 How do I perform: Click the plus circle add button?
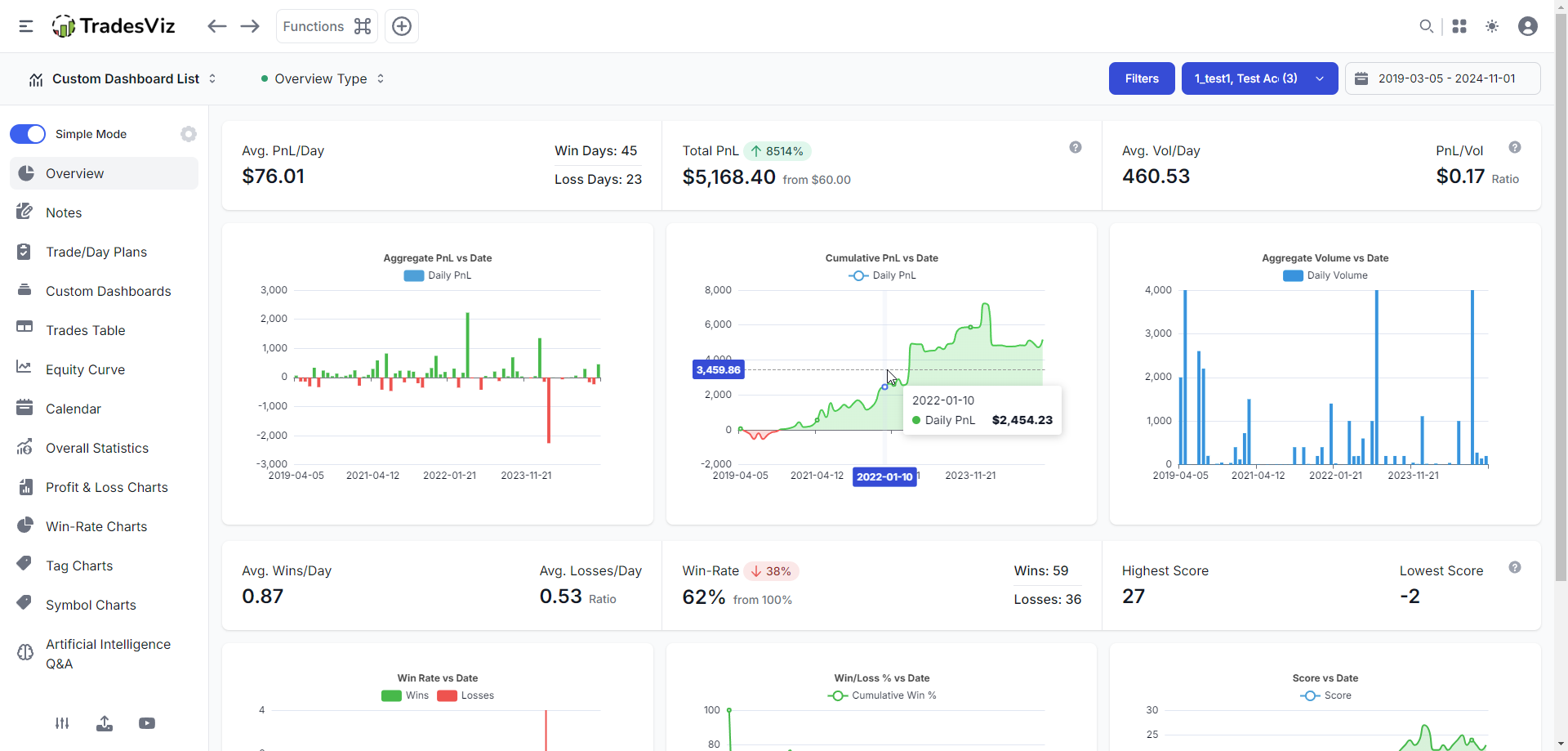coord(402,26)
